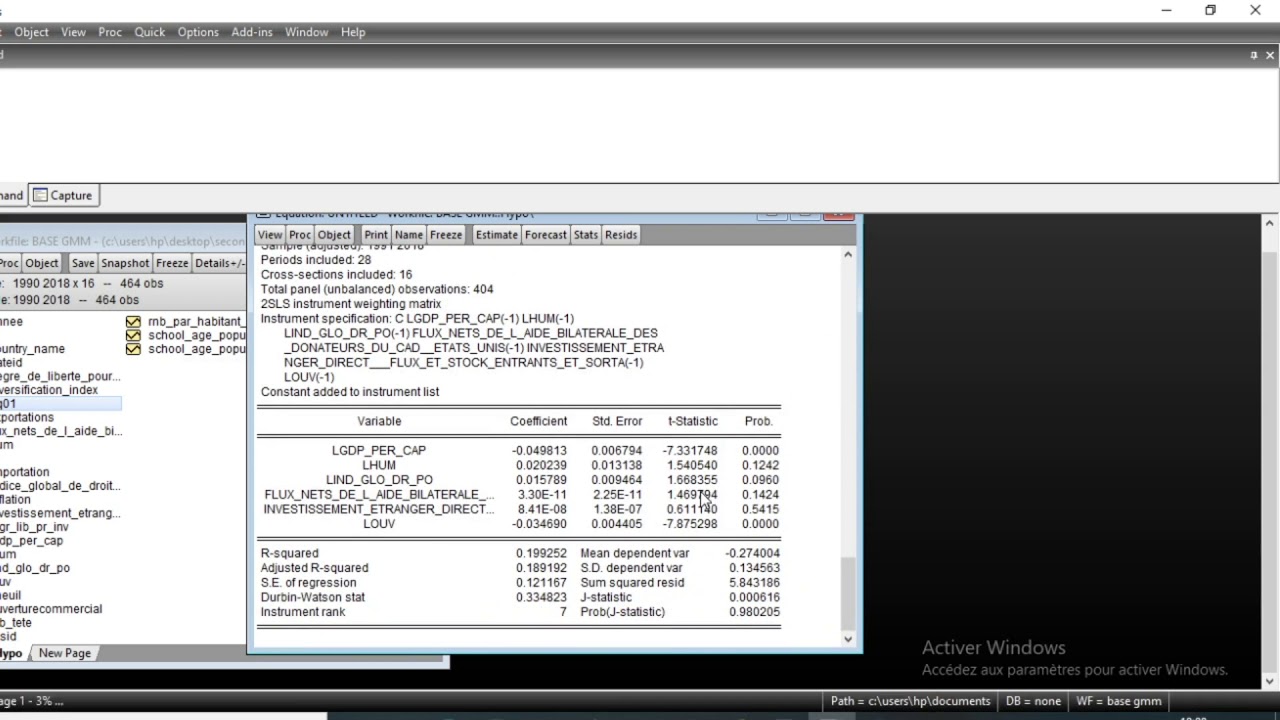Select the country_name series

[33, 349]
